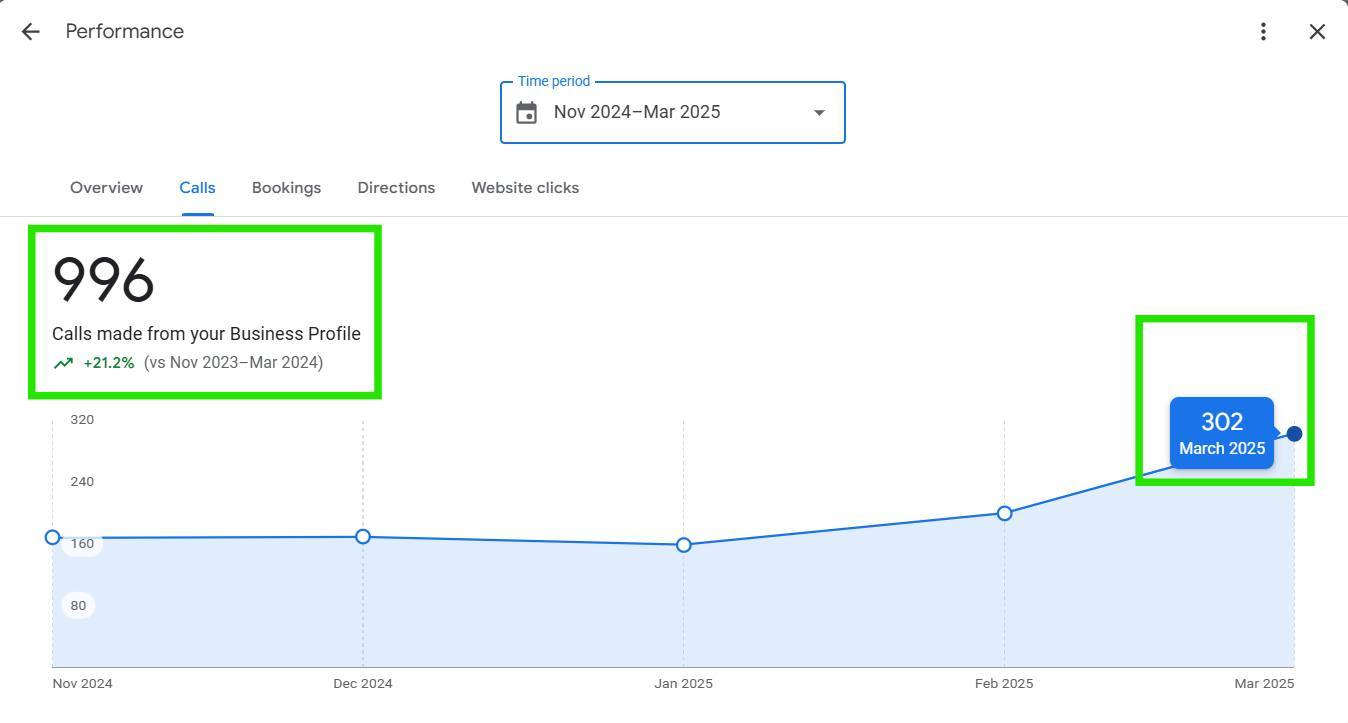Click the +21.2% change percentage
The width and height of the screenshot is (1348, 723).
click(x=108, y=363)
